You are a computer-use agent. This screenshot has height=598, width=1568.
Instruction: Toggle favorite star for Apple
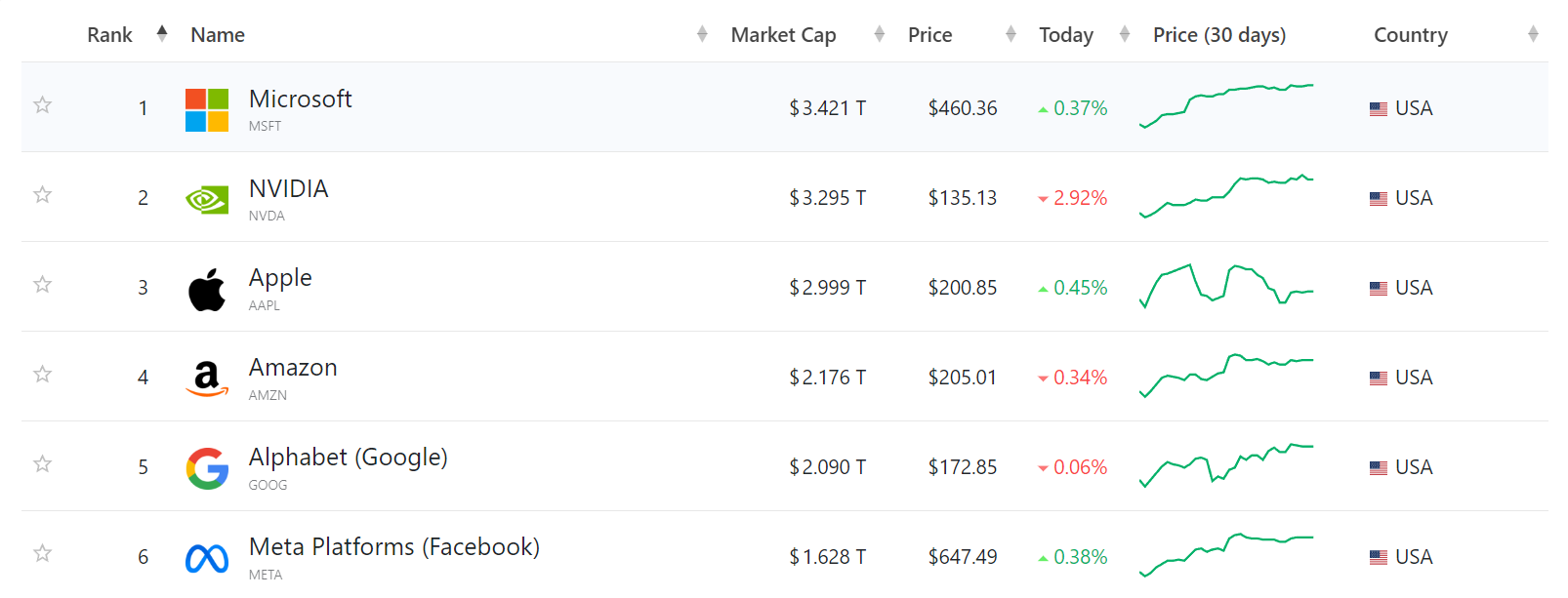point(42,284)
